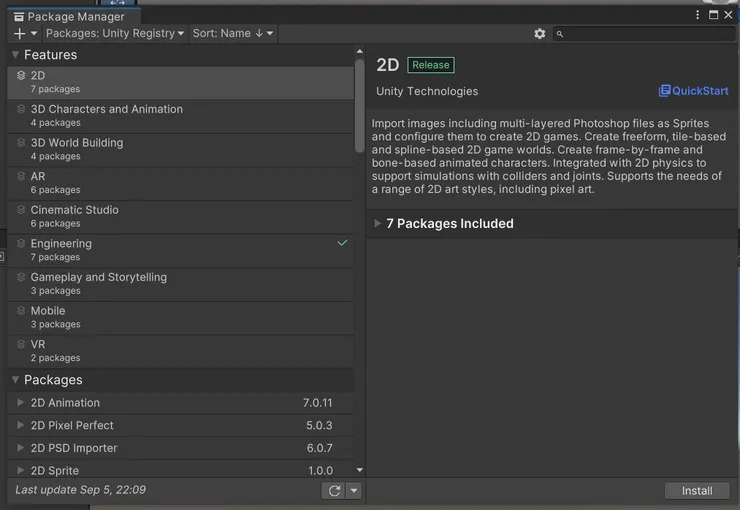
Task: Click the Mobile feature layers icon
Action: click(21, 311)
